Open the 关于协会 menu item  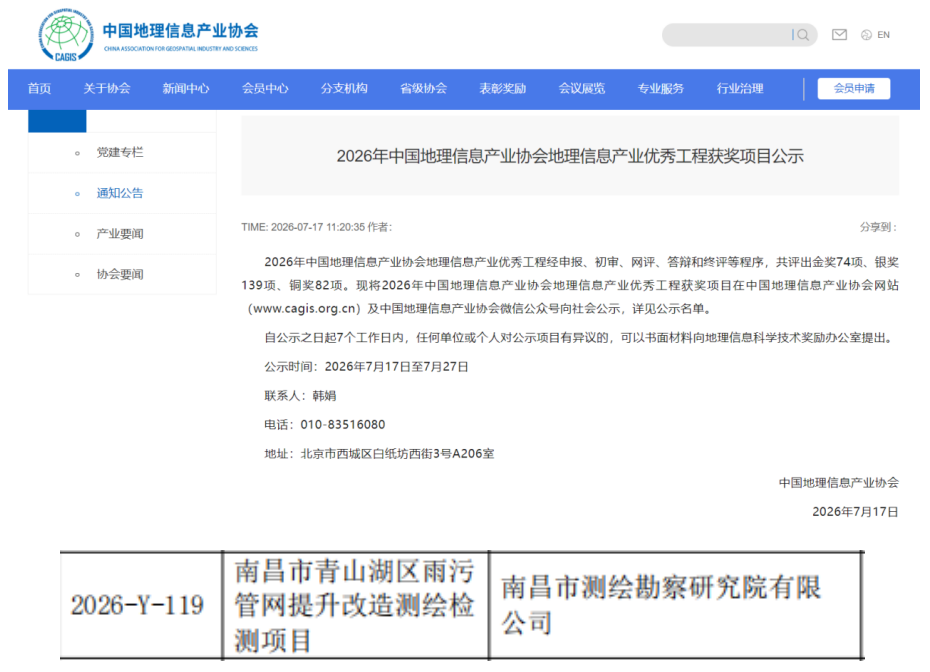[x=107, y=88]
